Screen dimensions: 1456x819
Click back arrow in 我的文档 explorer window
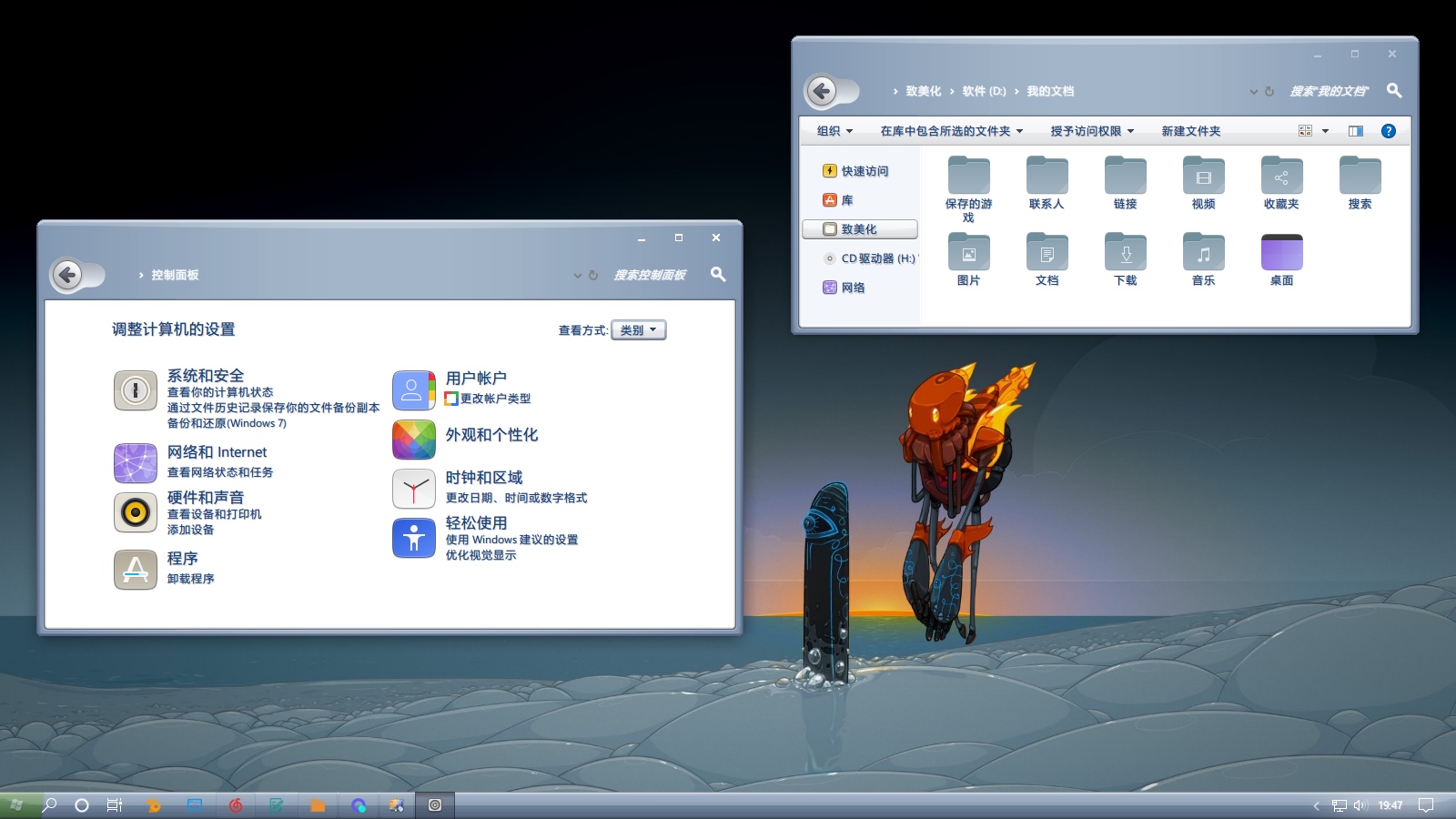822,91
